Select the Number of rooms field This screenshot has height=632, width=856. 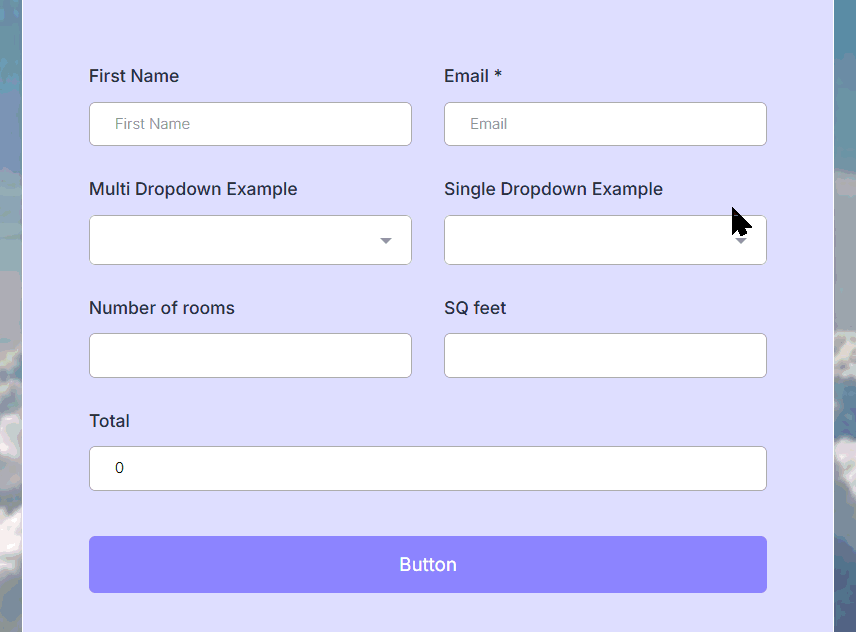pos(250,356)
